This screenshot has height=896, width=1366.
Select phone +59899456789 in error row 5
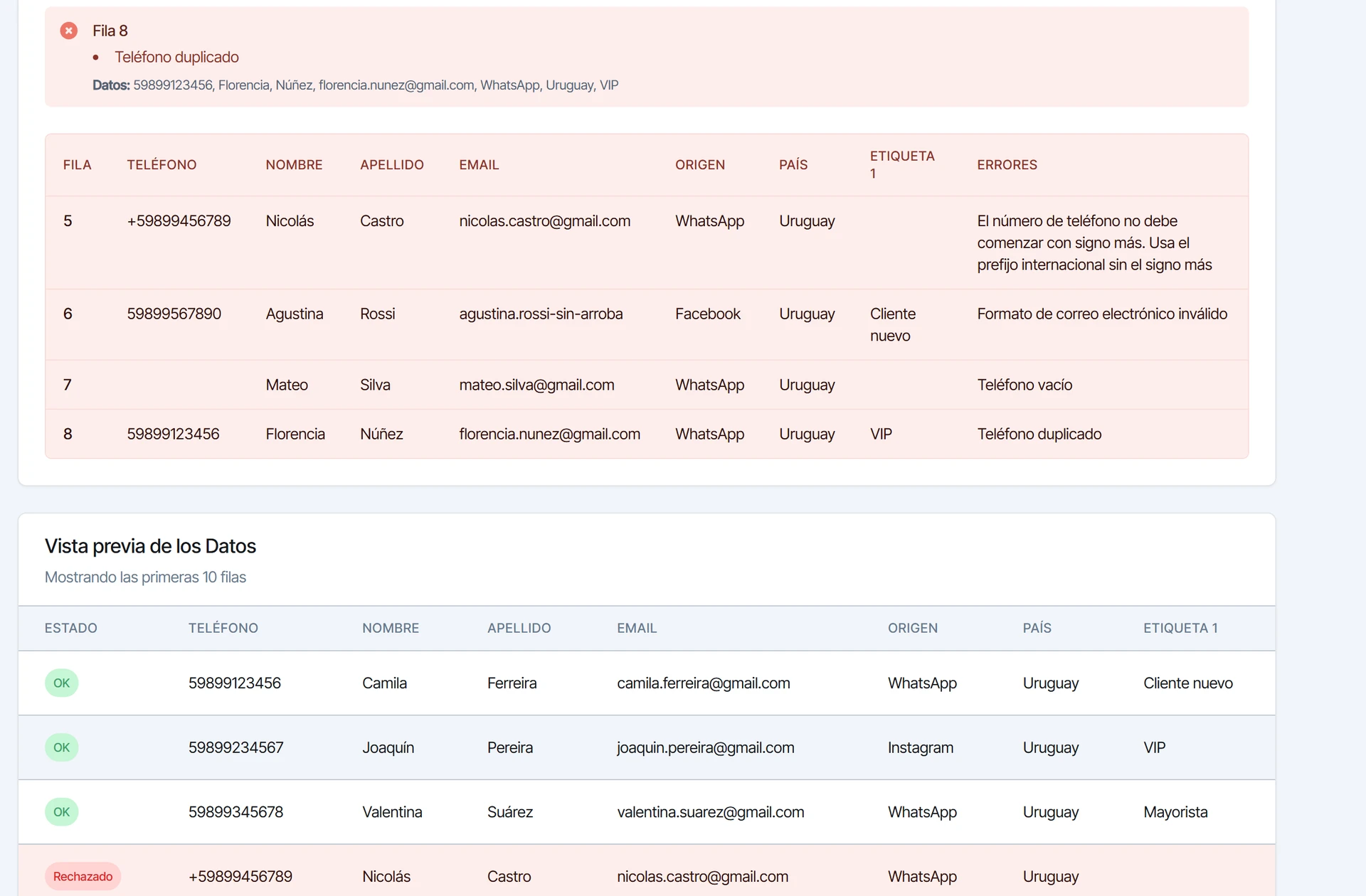(x=179, y=221)
